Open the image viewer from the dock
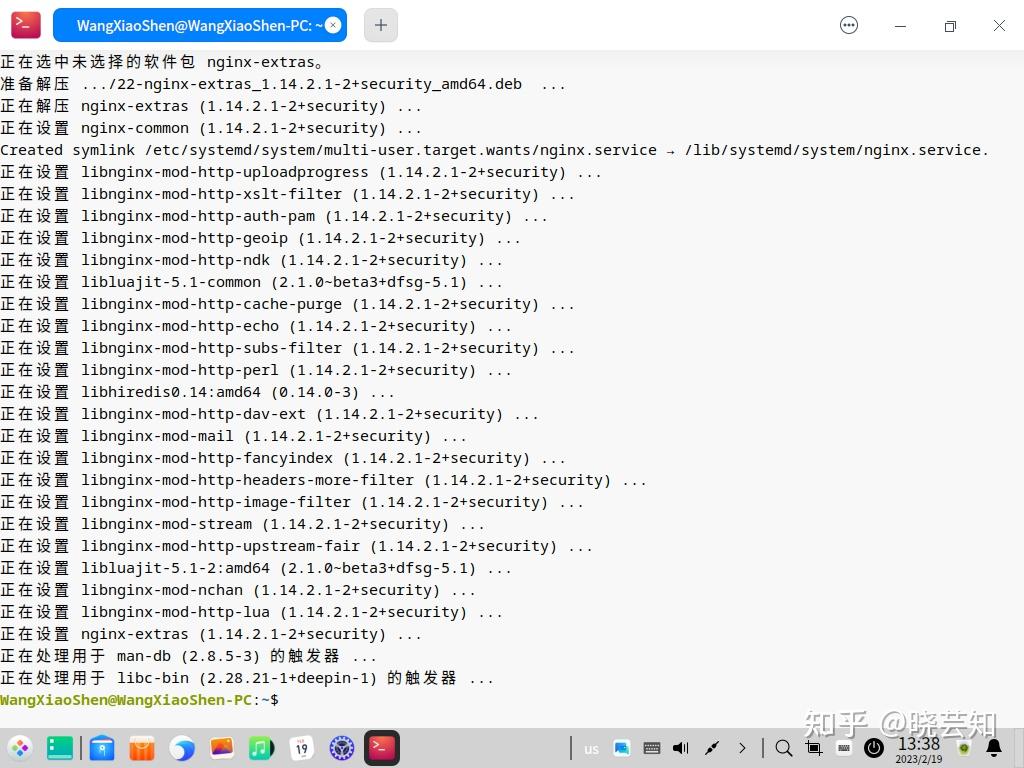 click(220, 748)
